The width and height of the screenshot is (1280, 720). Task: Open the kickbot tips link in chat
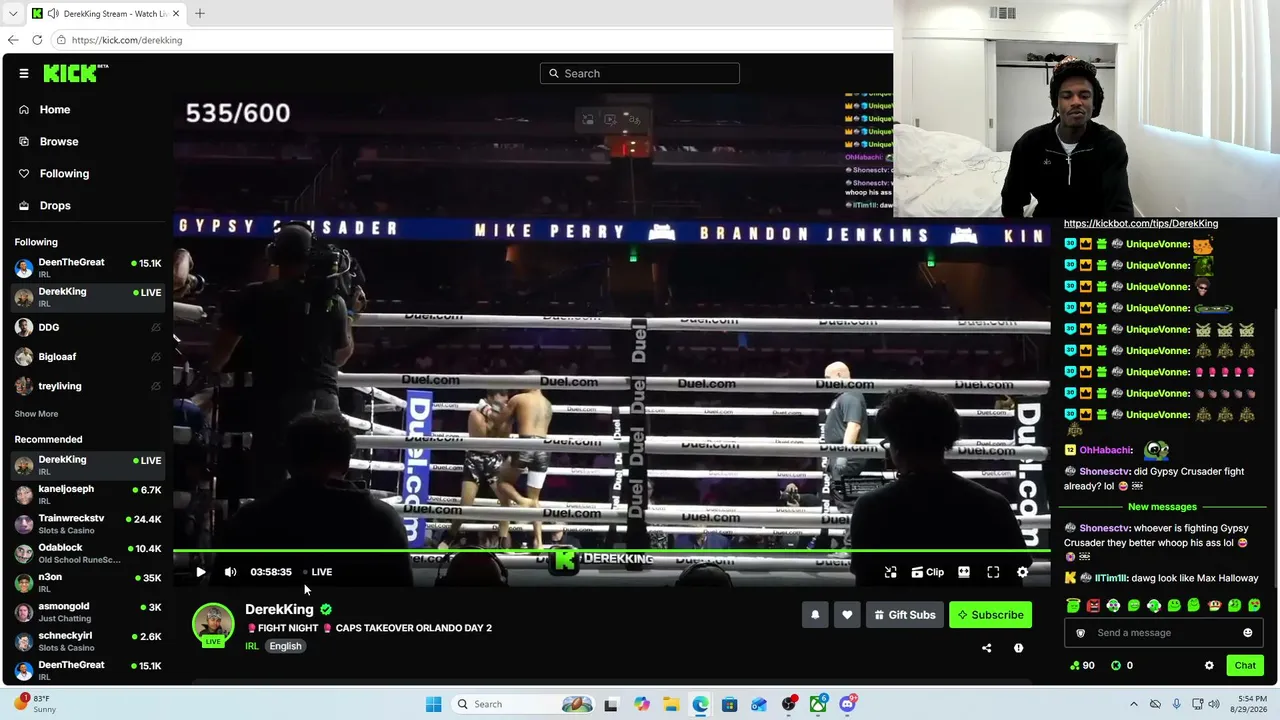[x=1141, y=224]
